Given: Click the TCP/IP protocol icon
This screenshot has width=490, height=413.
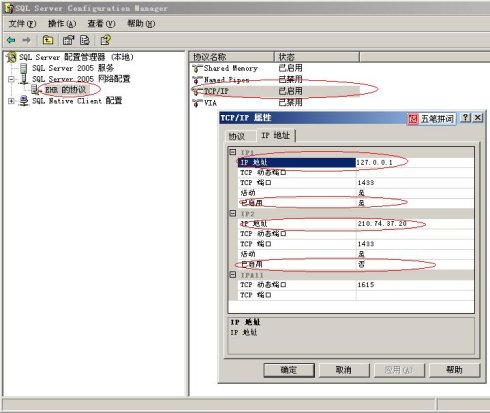Looking at the screenshot, I should click(x=197, y=91).
